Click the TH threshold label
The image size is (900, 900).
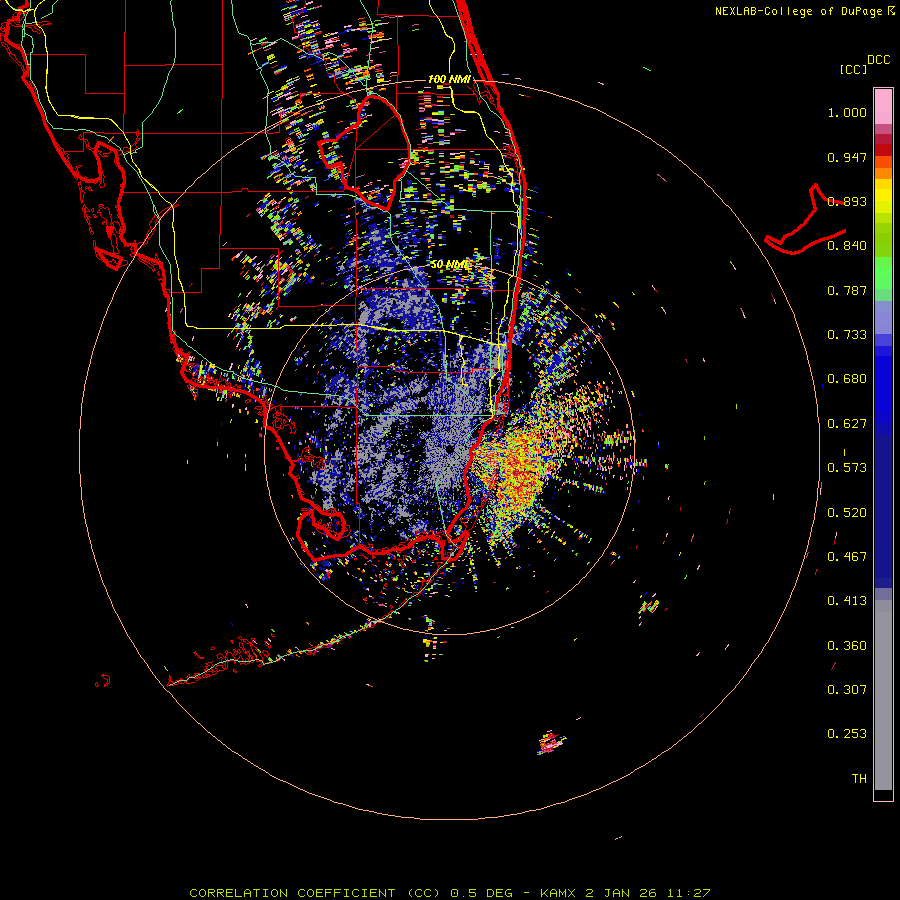[x=859, y=778]
